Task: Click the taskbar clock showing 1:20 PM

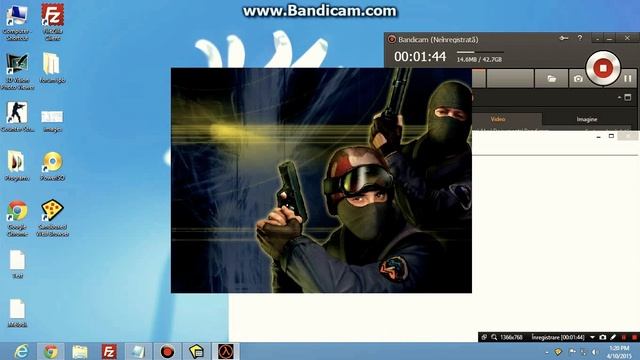Action: pyautogui.click(x=619, y=352)
